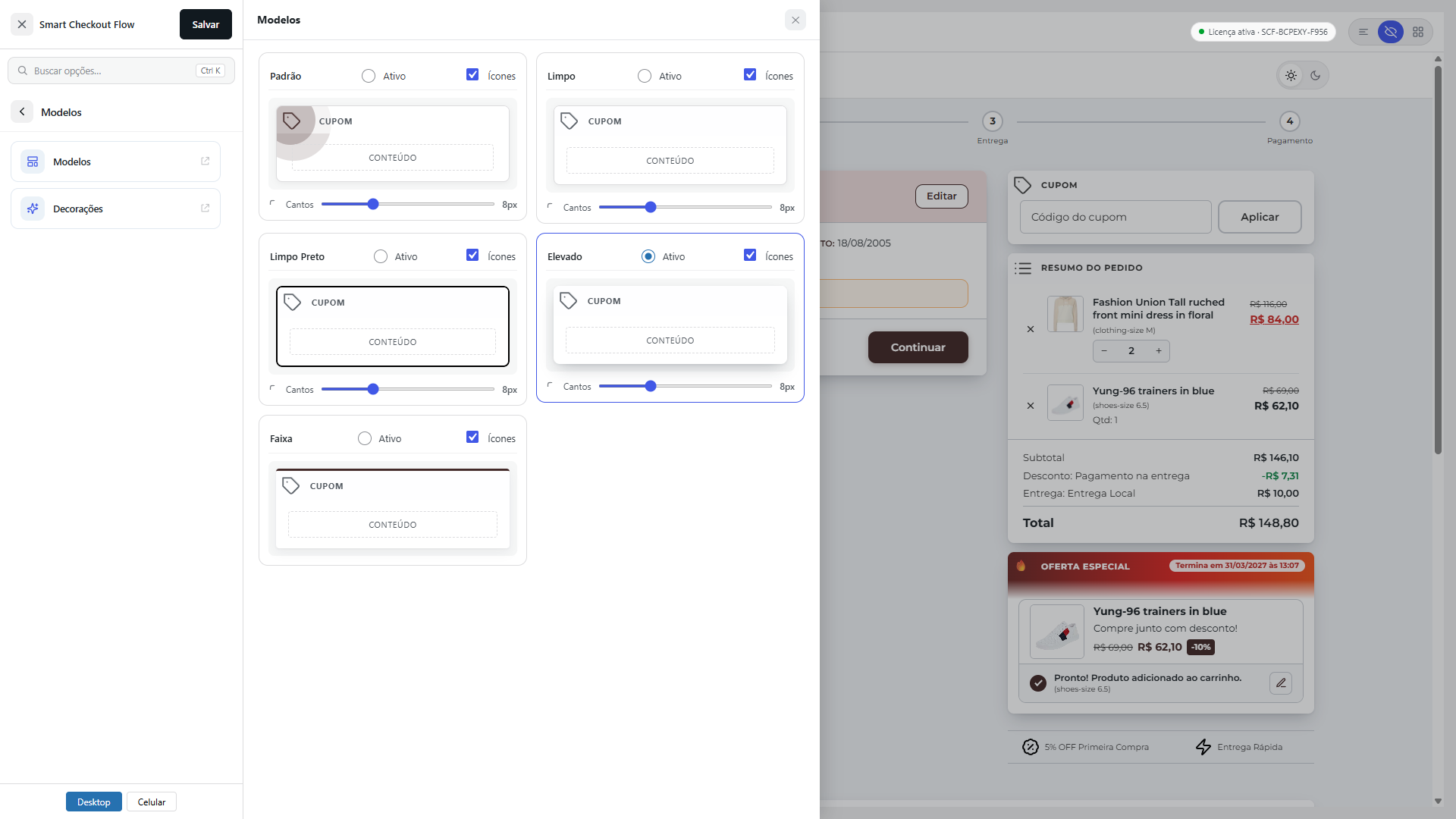
Task: Select Ativo radio for Limpo Preto model
Action: coord(381,256)
